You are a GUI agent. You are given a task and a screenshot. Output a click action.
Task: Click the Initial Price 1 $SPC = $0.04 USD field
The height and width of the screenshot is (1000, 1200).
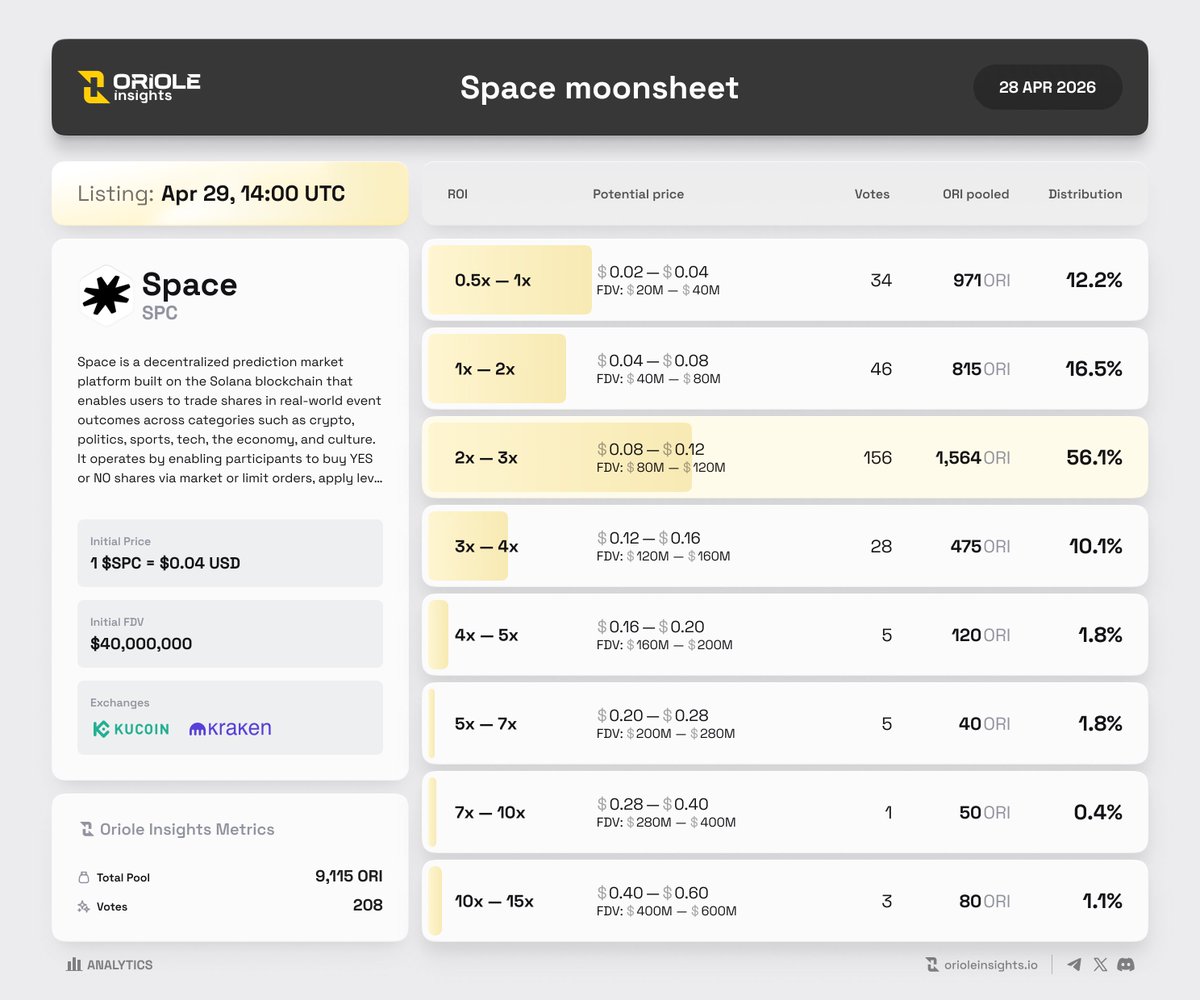[x=230, y=553]
